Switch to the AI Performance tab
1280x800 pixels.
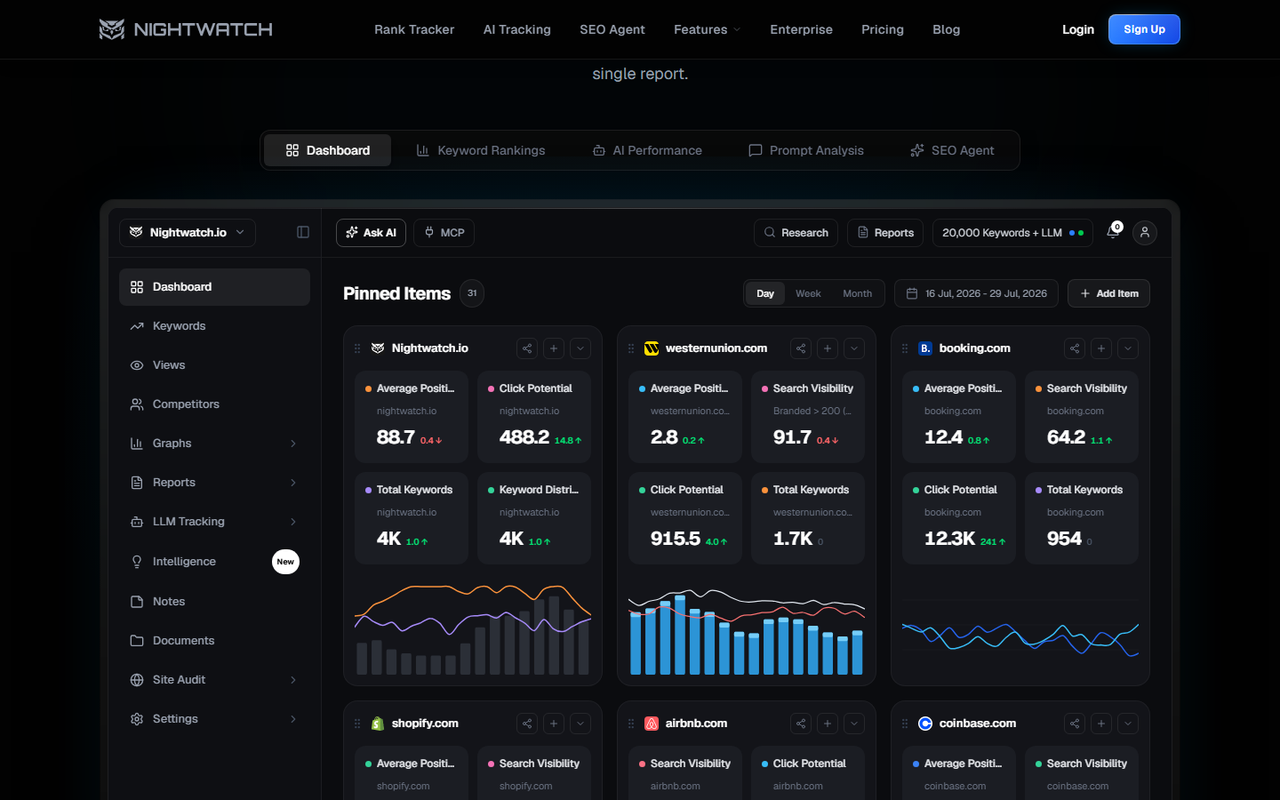pos(647,150)
